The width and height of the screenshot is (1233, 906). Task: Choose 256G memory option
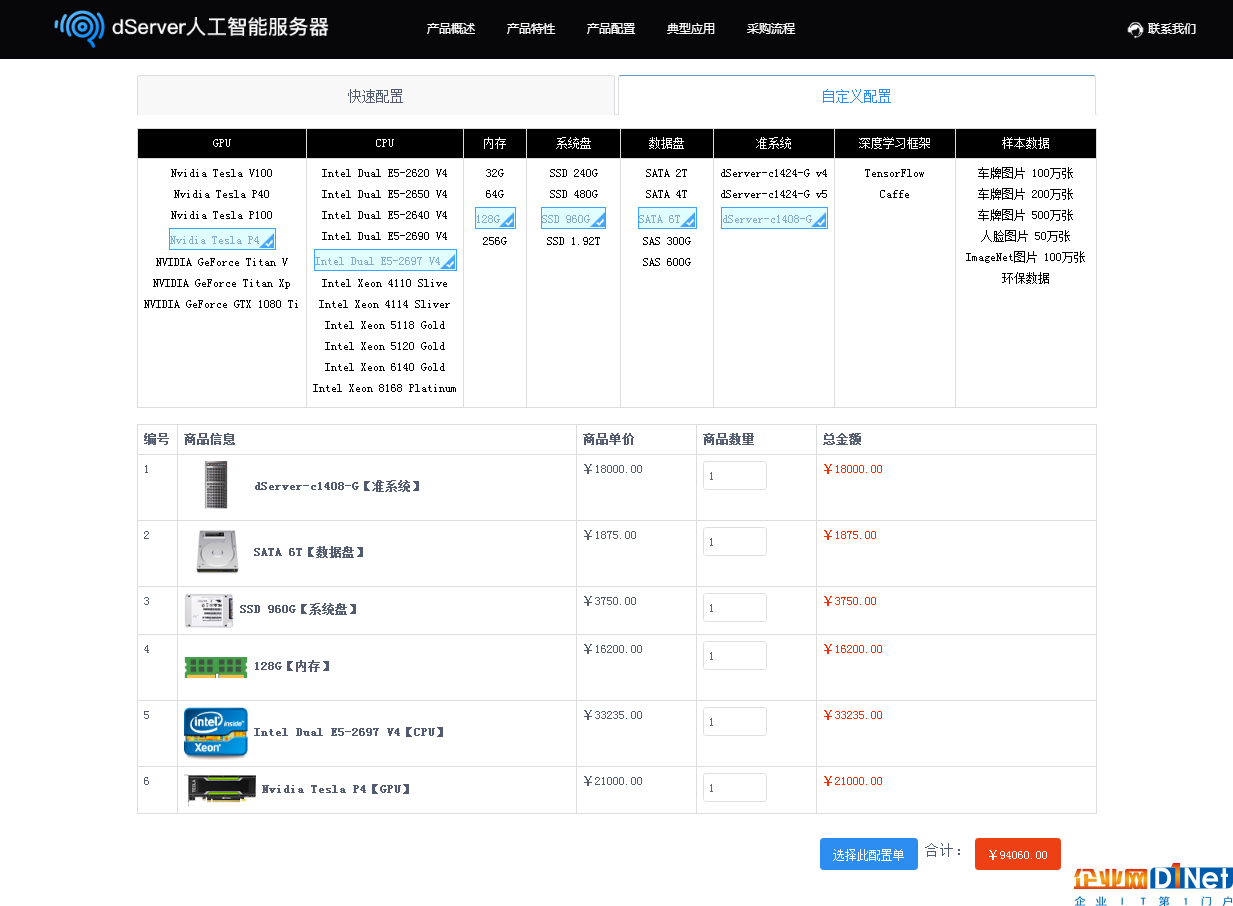[495, 241]
